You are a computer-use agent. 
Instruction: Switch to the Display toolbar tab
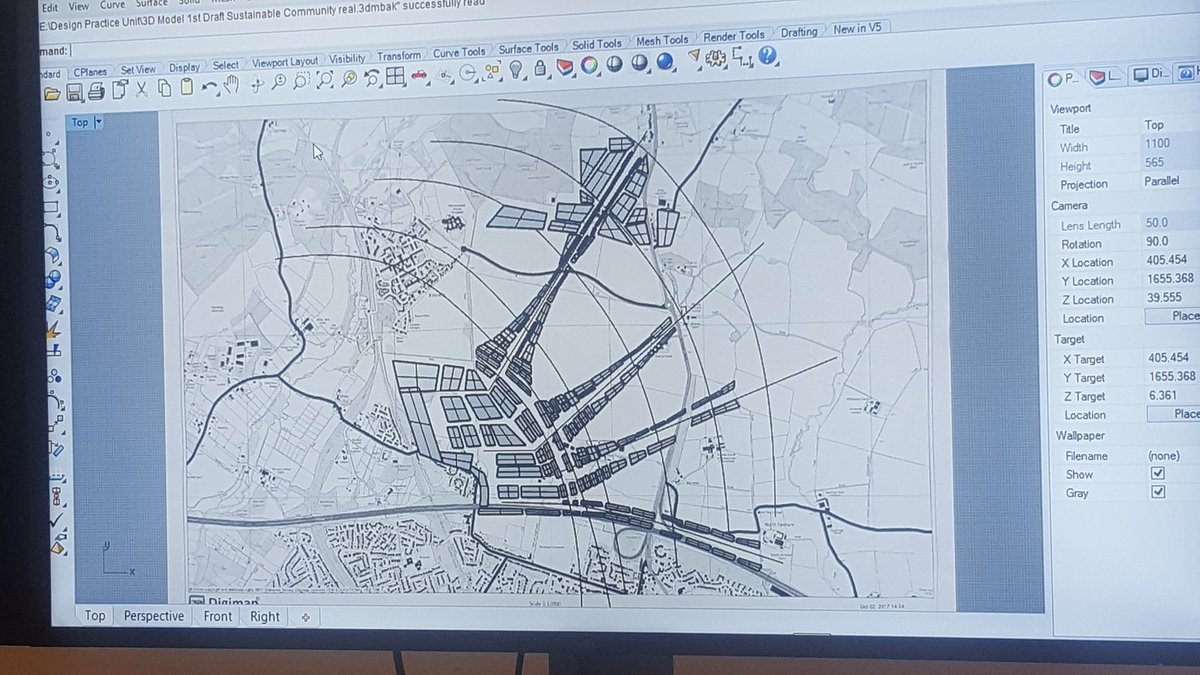pos(184,68)
